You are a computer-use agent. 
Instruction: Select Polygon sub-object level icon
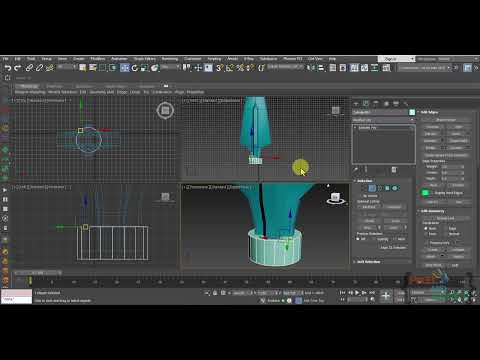point(387,188)
